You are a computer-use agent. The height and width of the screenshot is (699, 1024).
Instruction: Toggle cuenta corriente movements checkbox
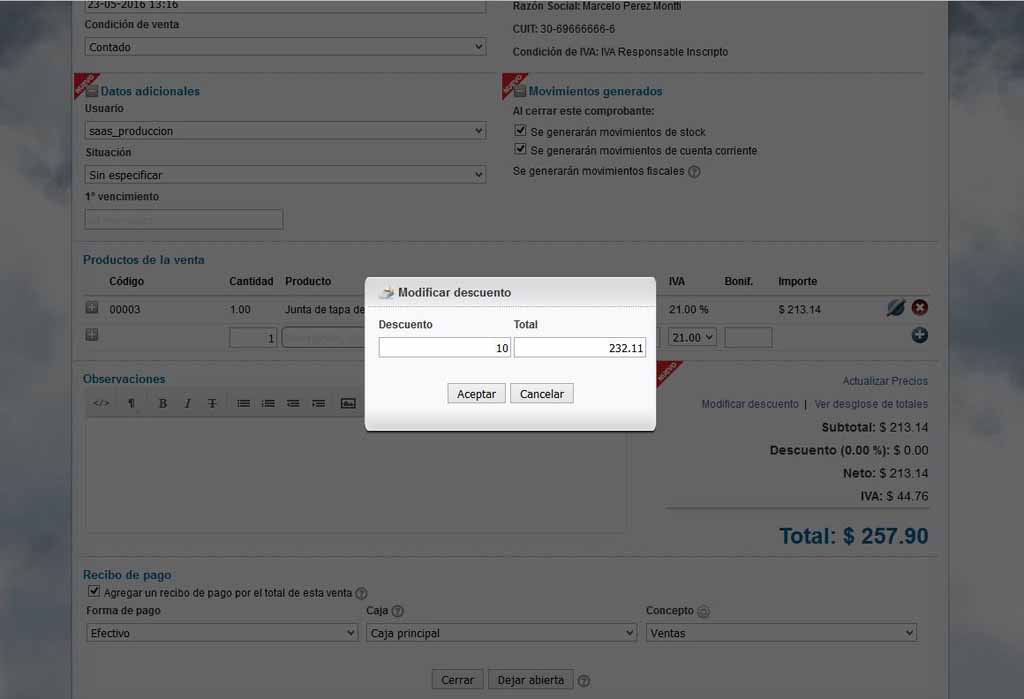[520, 149]
